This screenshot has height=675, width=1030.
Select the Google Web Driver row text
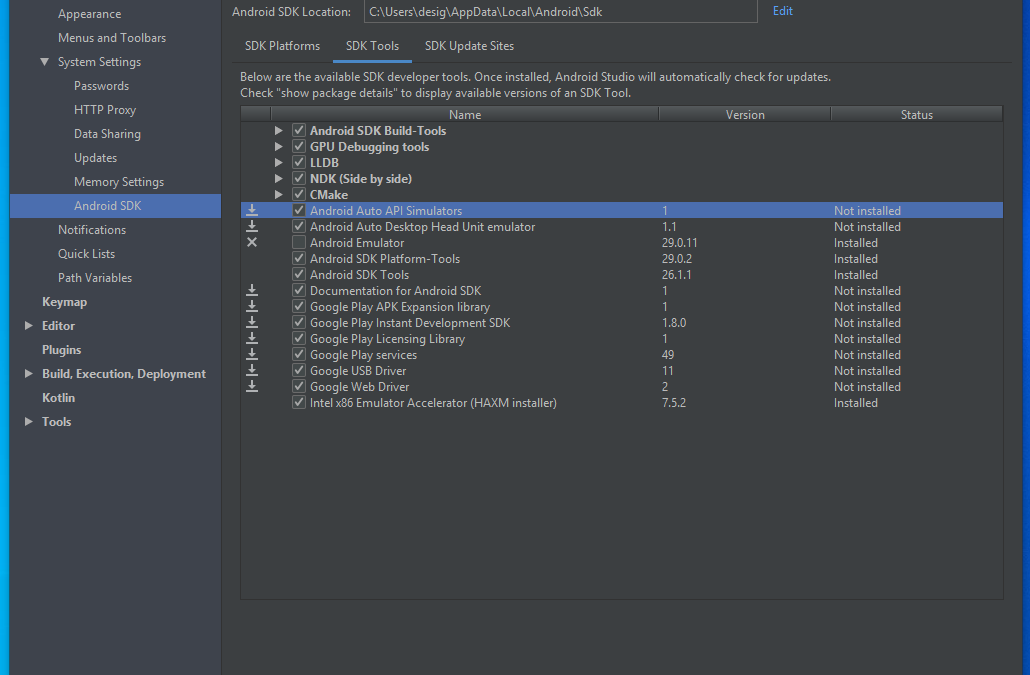tap(359, 387)
